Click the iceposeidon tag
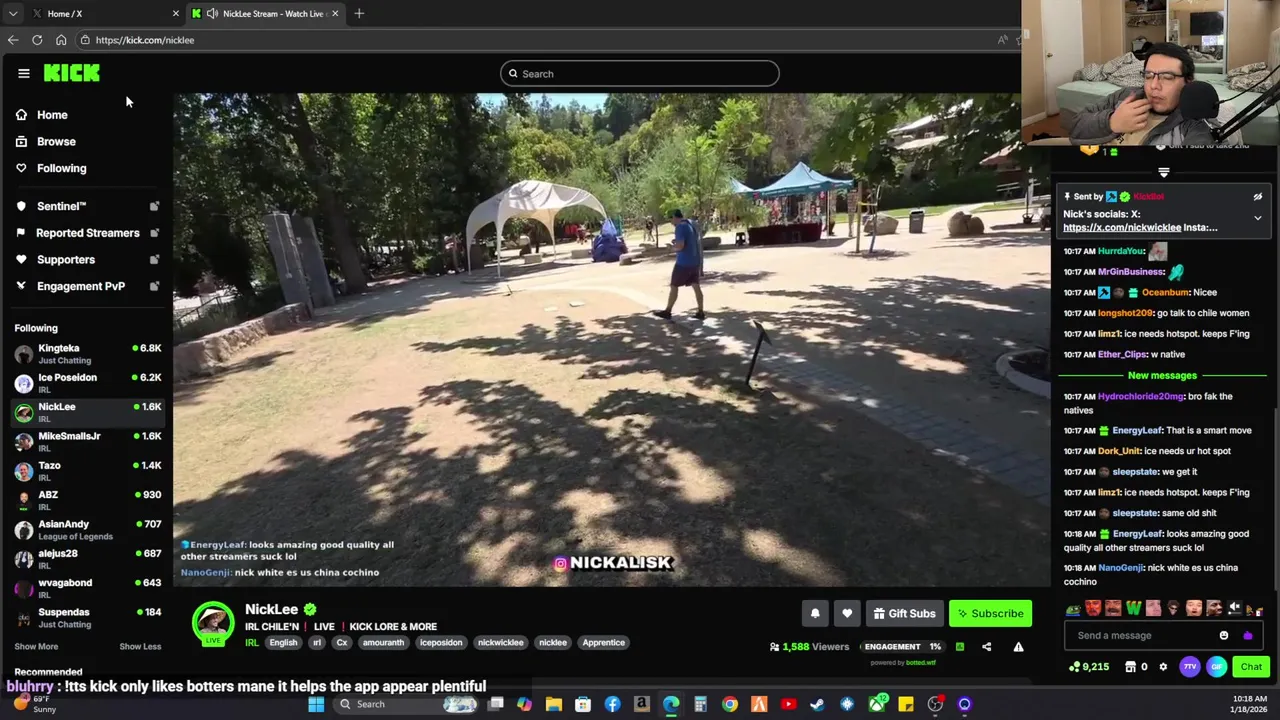The height and width of the screenshot is (720, 1280). pyautogui.click(x=441, y=643)
